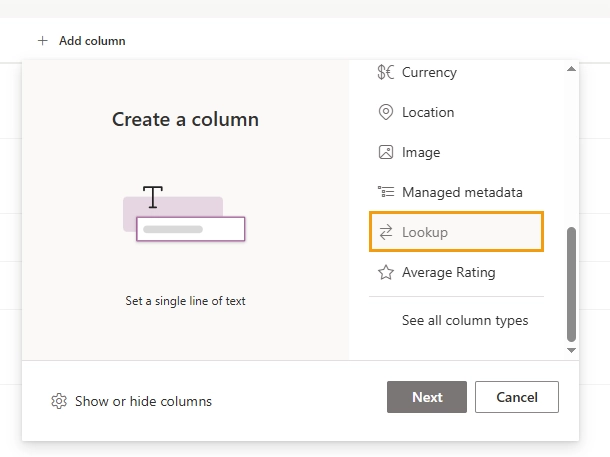Click the scroll down arrow
Image resolution: width=610 pixels, height=457 pixels.
tap(571, 350)
